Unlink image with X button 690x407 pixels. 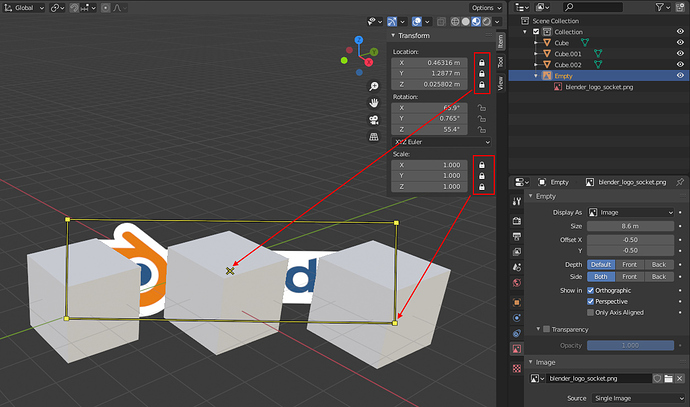tap(680, 378)
